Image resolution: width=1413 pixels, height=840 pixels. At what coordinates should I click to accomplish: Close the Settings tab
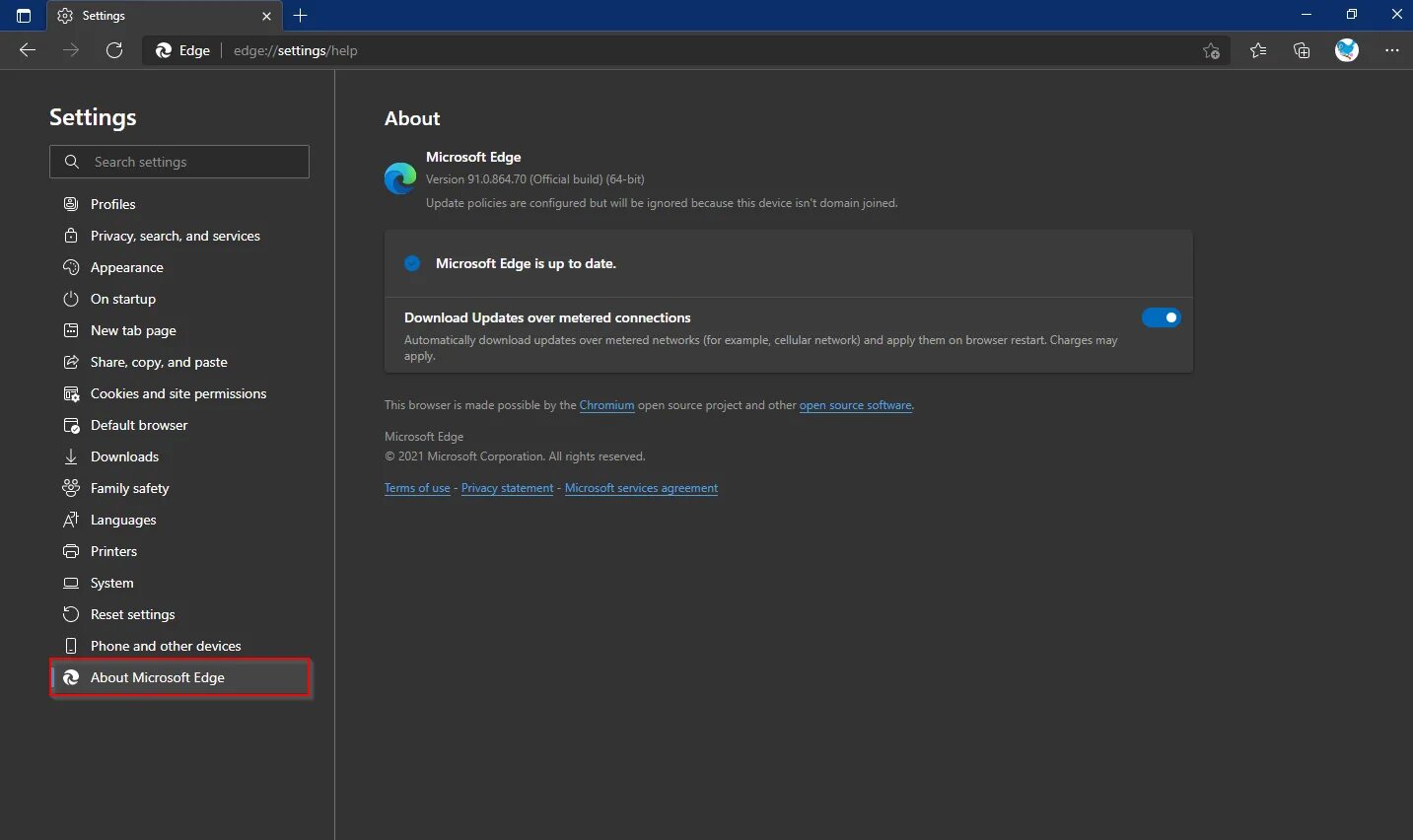tap(266, 16)
